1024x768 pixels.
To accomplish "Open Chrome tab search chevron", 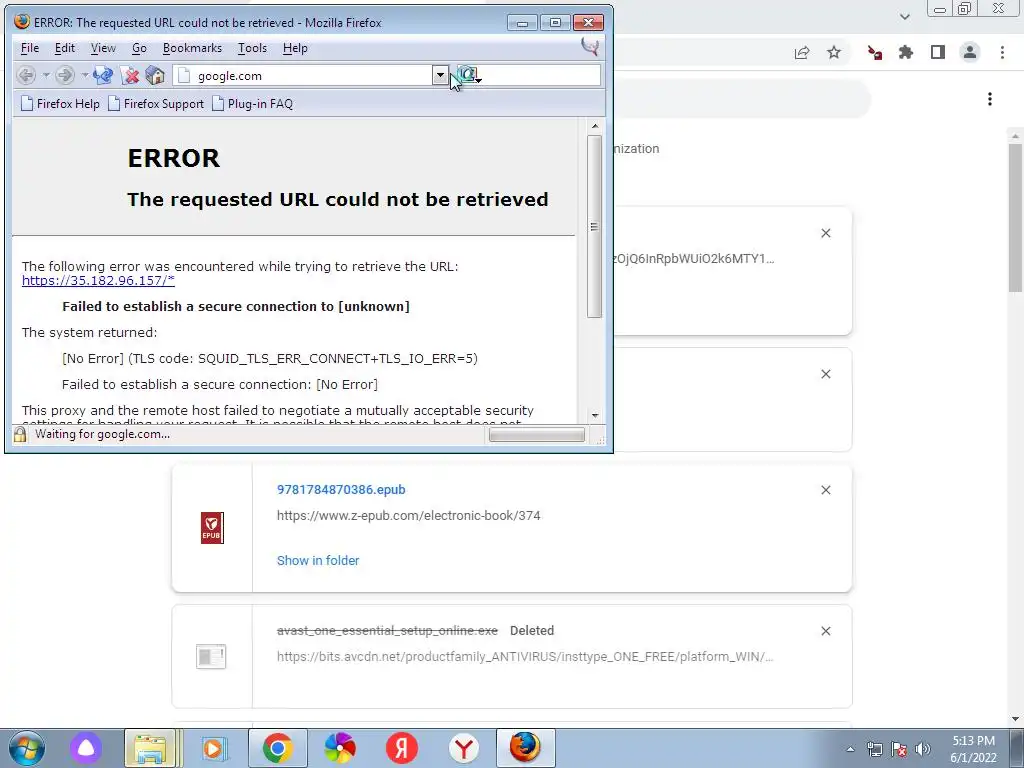I will click(904, 16).
